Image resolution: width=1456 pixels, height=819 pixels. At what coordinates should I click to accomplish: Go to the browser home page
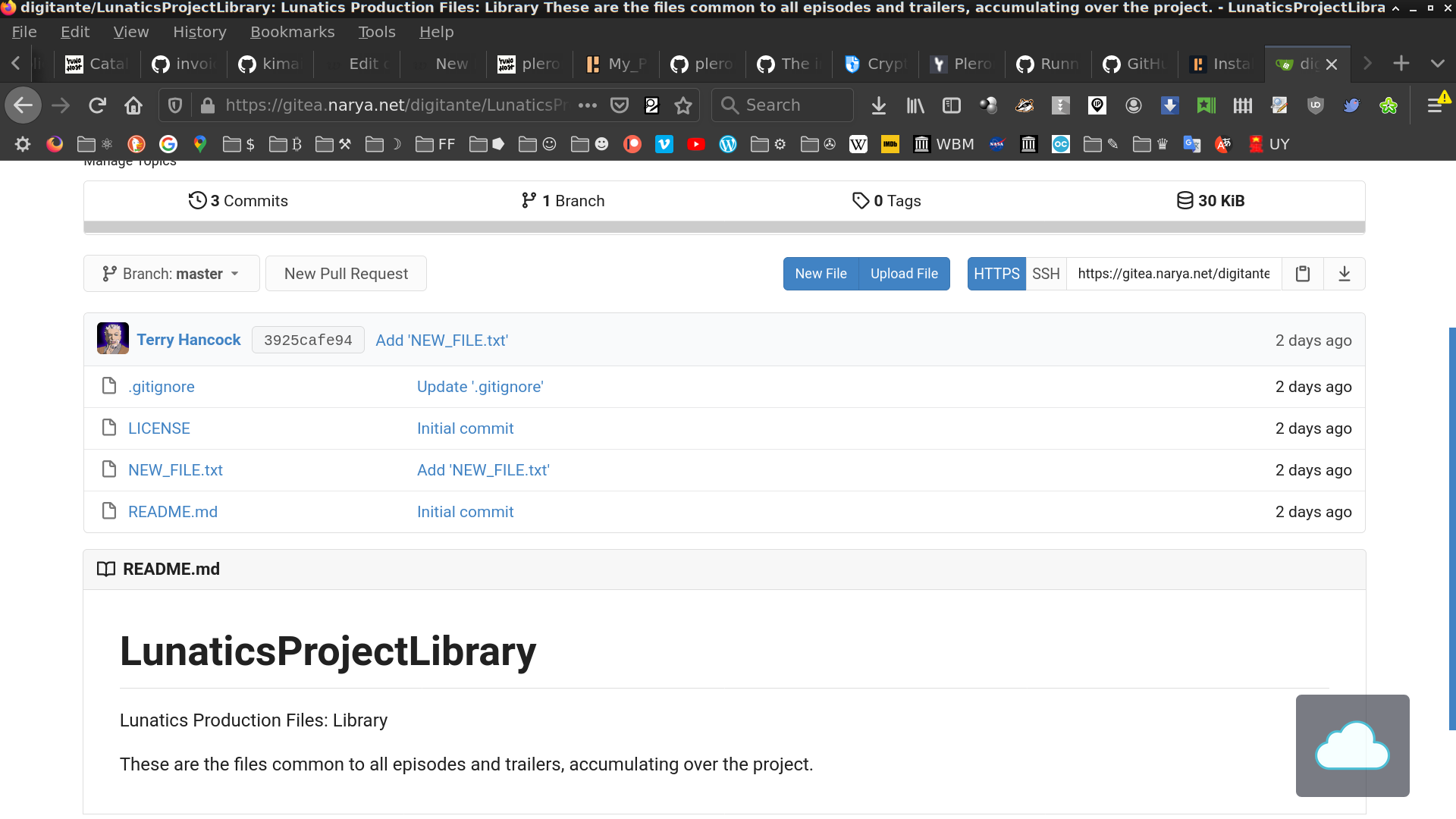click(x=133, y=105)
